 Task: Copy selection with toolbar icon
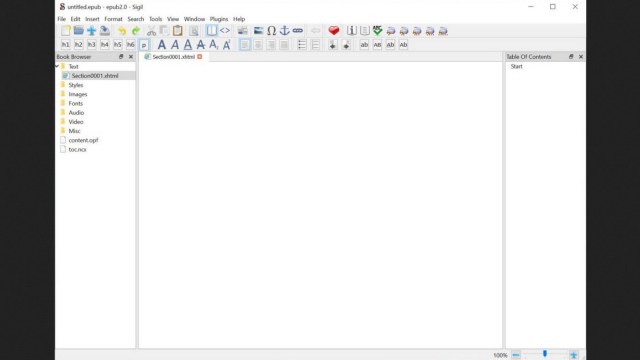pos(164,31)
